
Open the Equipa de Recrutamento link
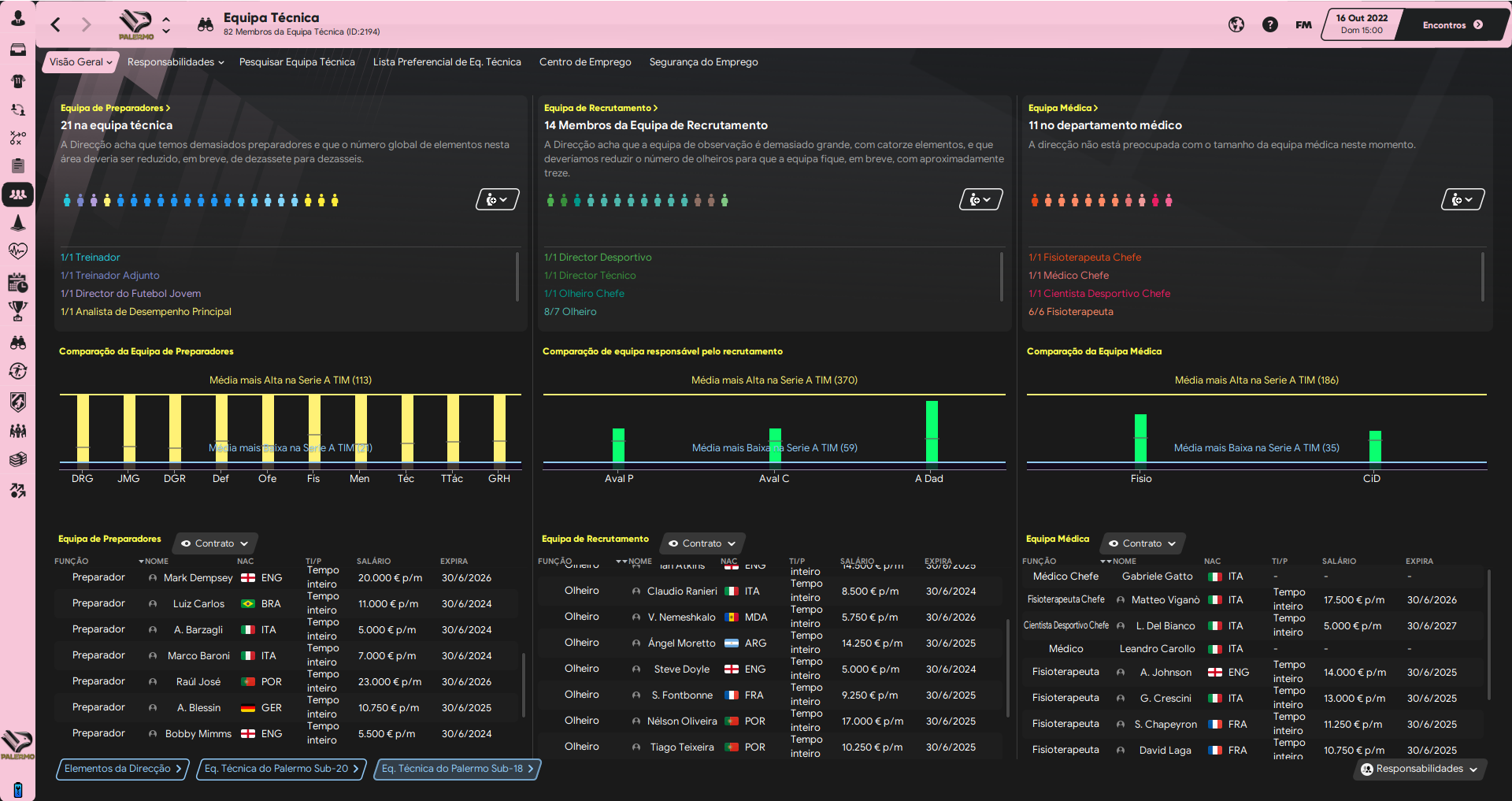point(601,108)
